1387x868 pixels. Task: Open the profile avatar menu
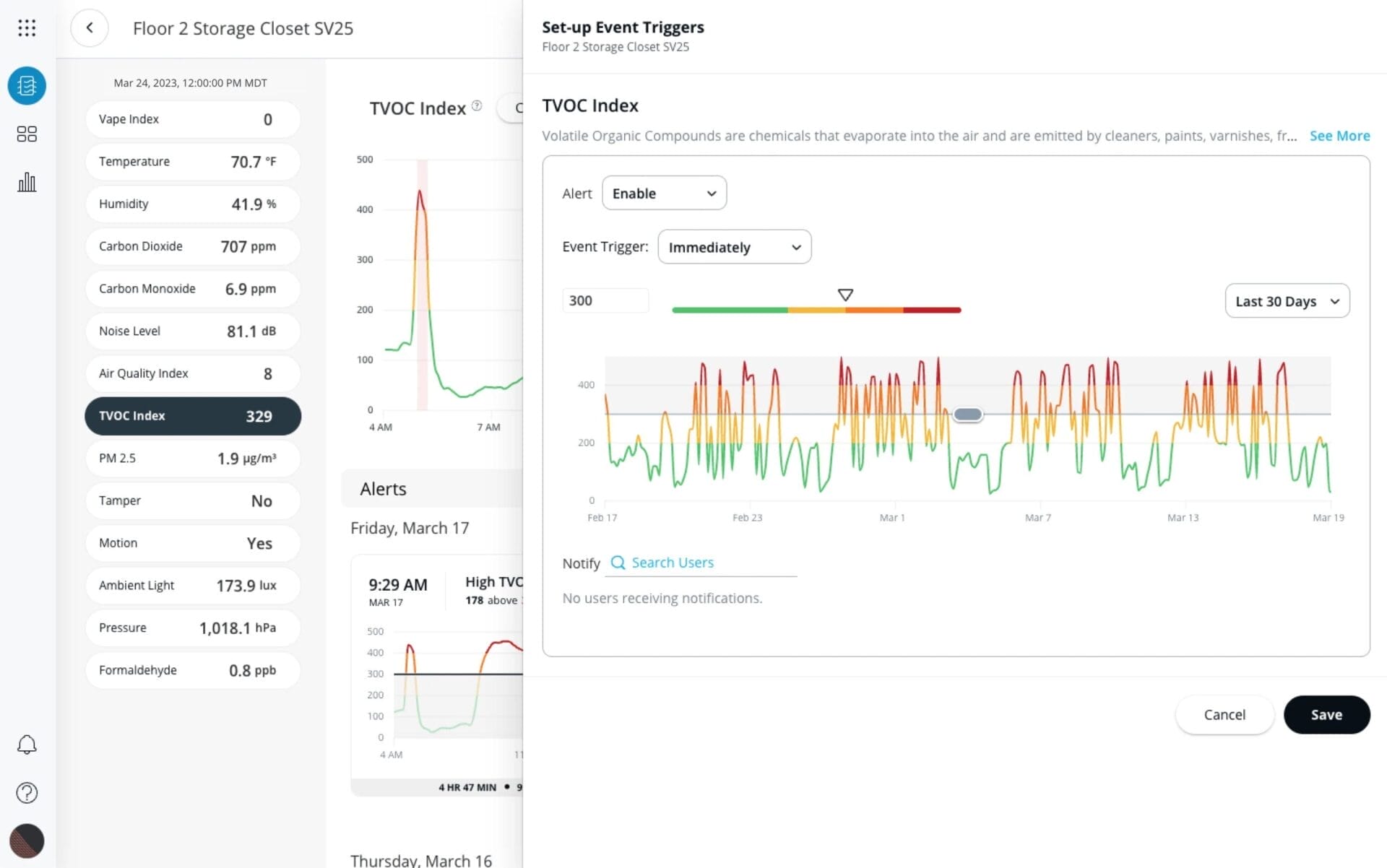click(x=27, y=841)
